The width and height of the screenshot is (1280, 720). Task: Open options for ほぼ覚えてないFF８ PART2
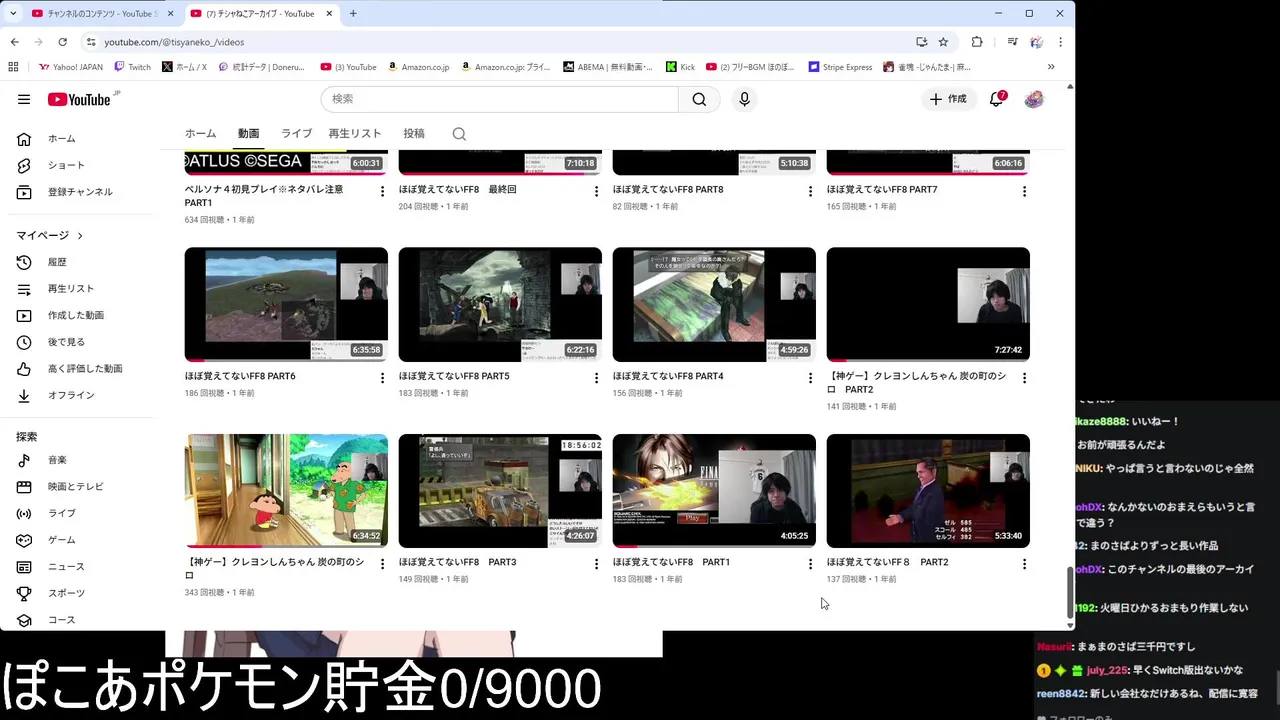point(1024,564)
